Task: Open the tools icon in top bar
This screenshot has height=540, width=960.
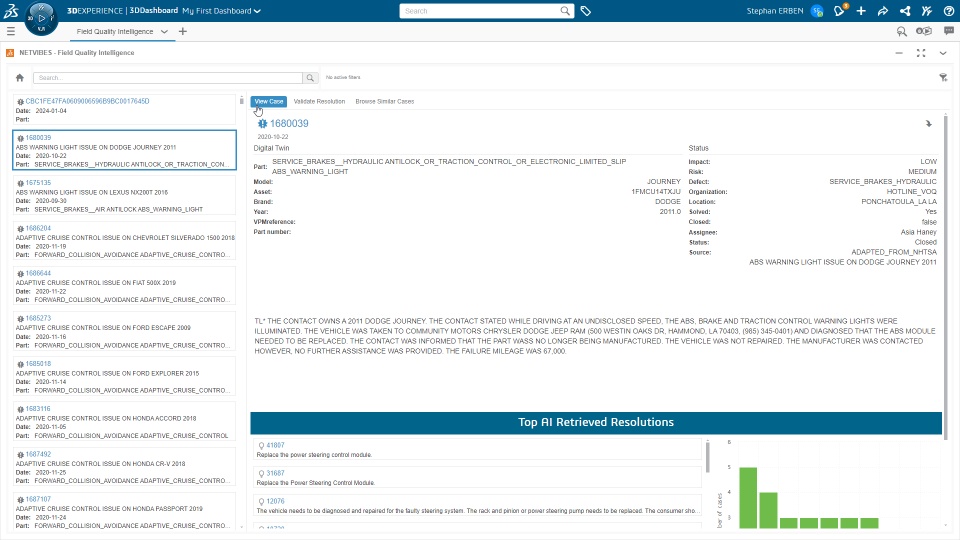Action: 926,11
